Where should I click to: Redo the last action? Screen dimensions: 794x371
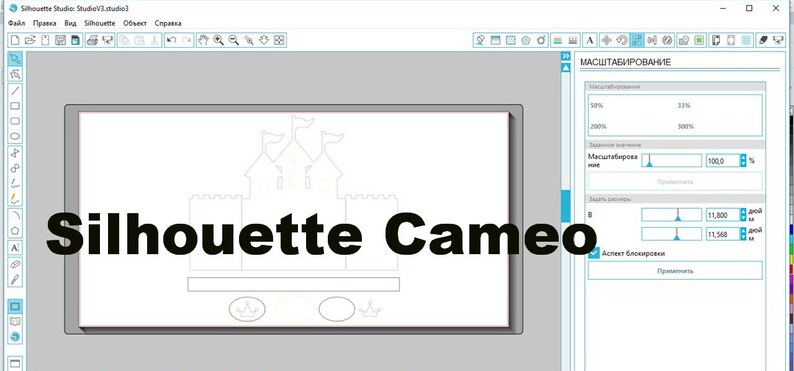point(186,40)
